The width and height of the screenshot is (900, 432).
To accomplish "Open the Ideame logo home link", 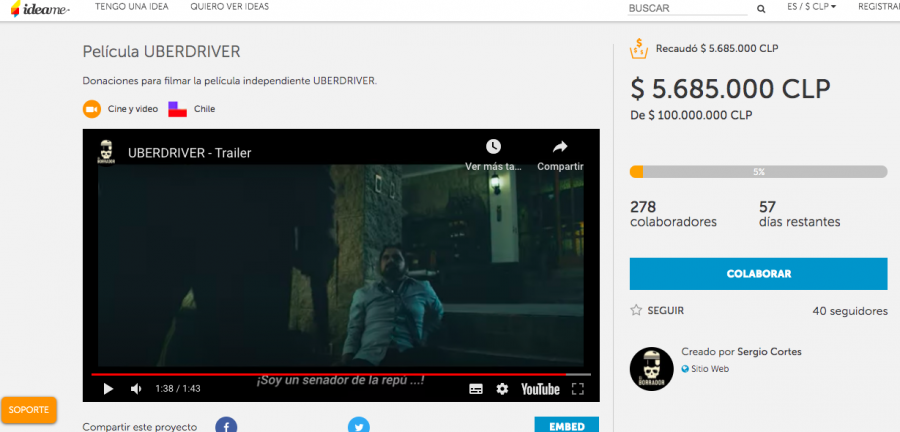I will point(40,9).
